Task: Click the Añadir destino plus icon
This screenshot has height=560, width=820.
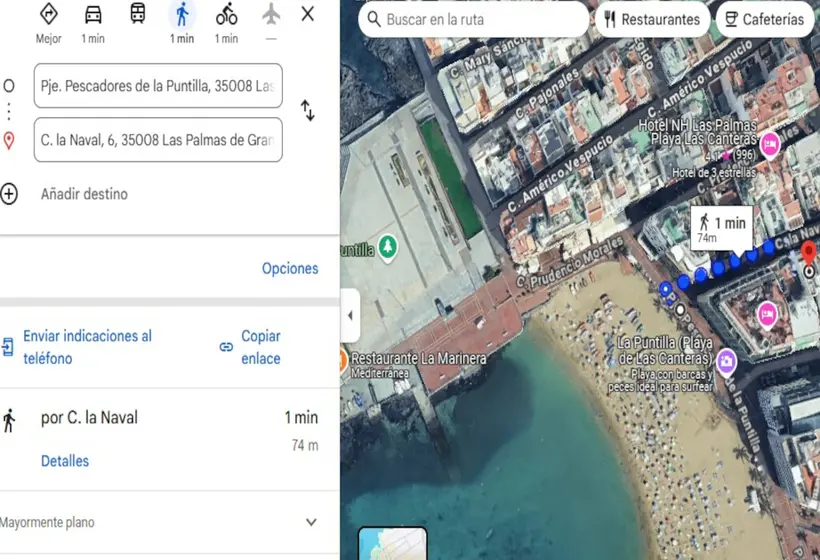Action: pyautogui.click(x=9, y=194)
